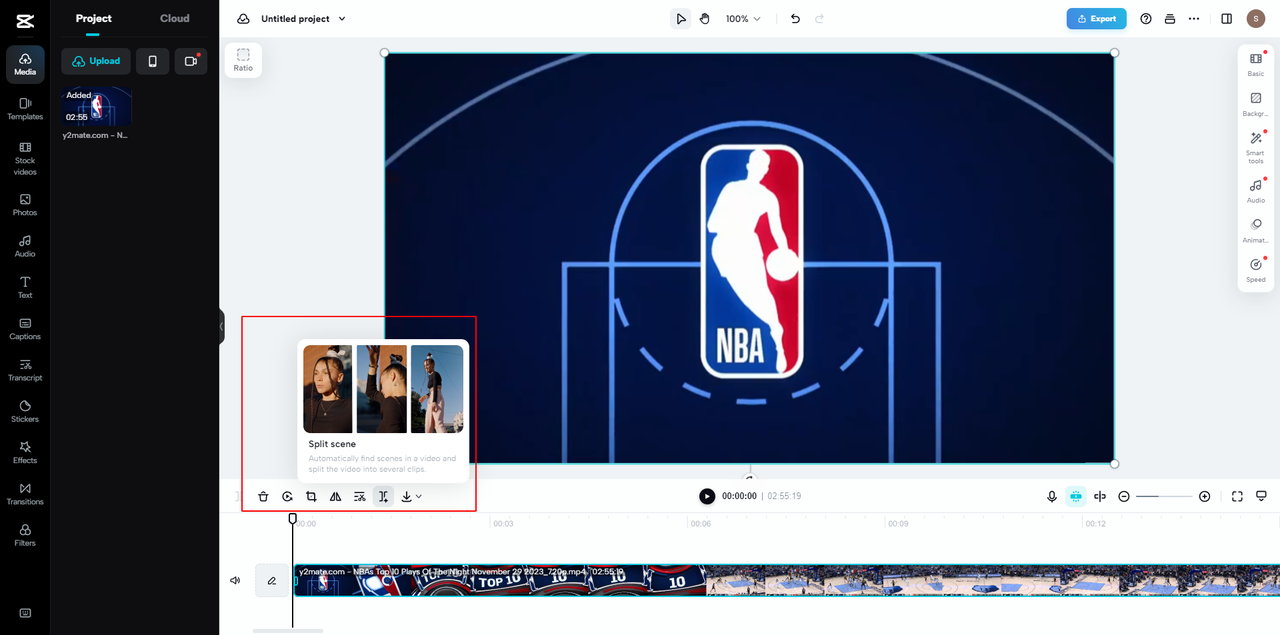Open keyboard shortcuts icon at sidebar bottom
Screen dimensions: 1280x635
(25, 613)
